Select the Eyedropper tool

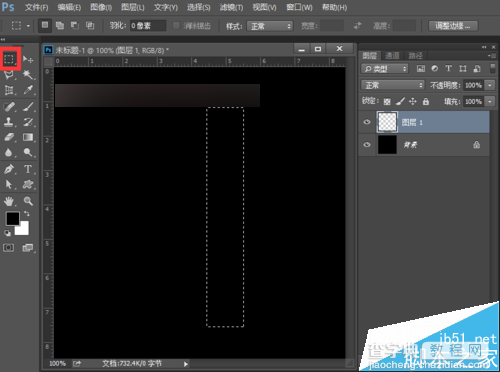(x=28, y=90)
